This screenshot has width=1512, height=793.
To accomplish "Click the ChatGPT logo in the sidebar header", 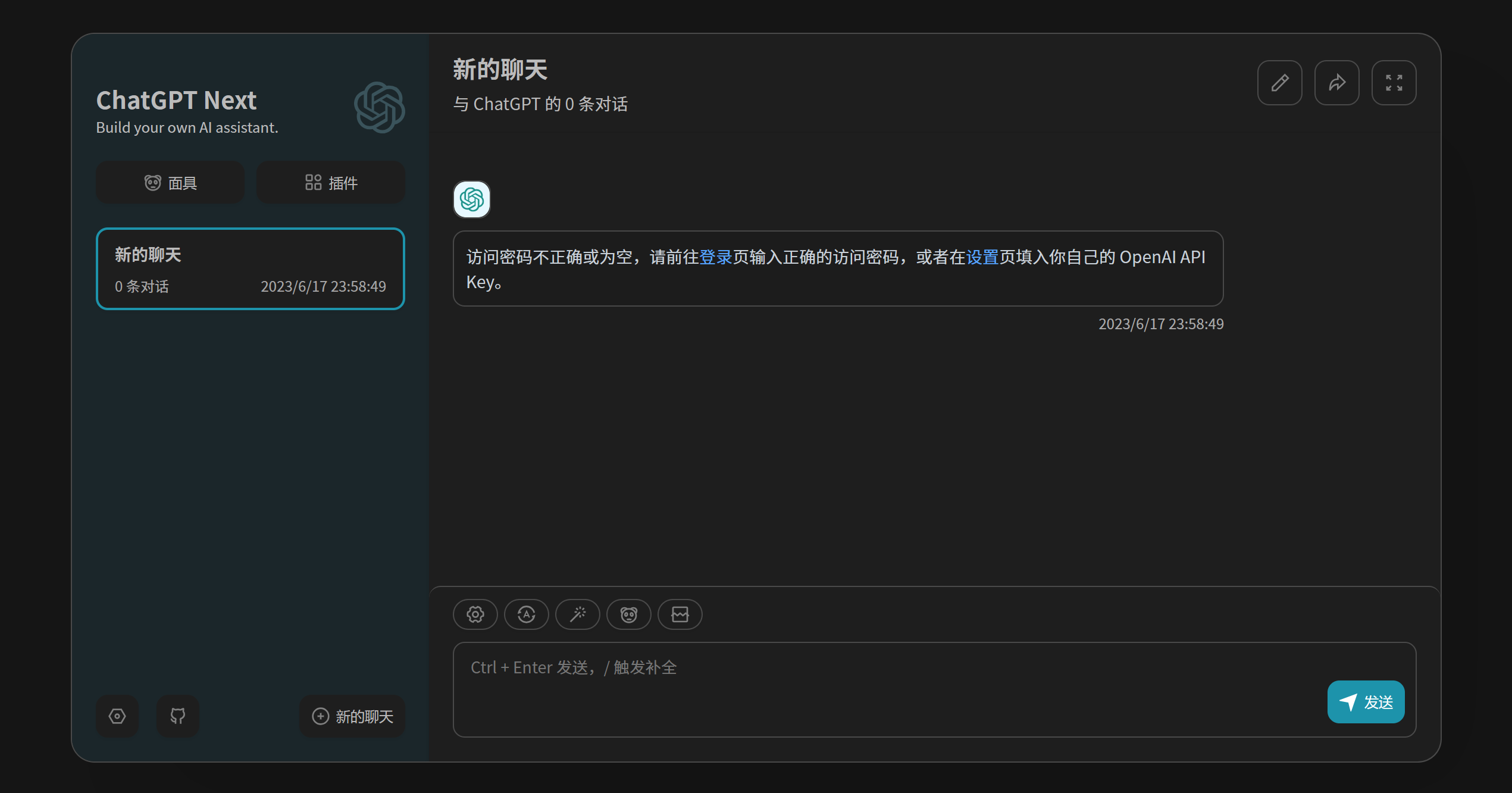I will click(x=379, y=108).
